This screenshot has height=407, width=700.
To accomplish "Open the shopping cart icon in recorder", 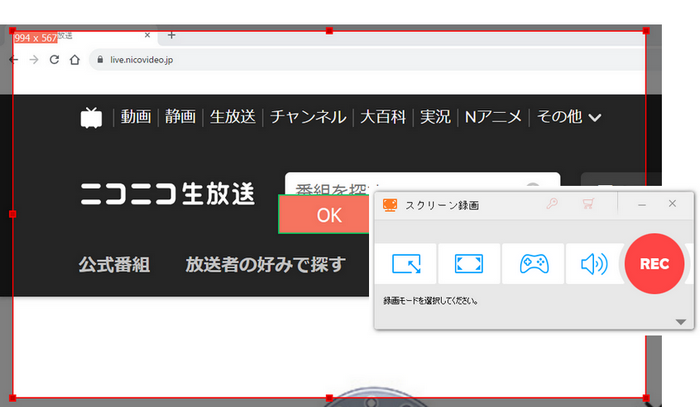I will click(x=588, y=204).
